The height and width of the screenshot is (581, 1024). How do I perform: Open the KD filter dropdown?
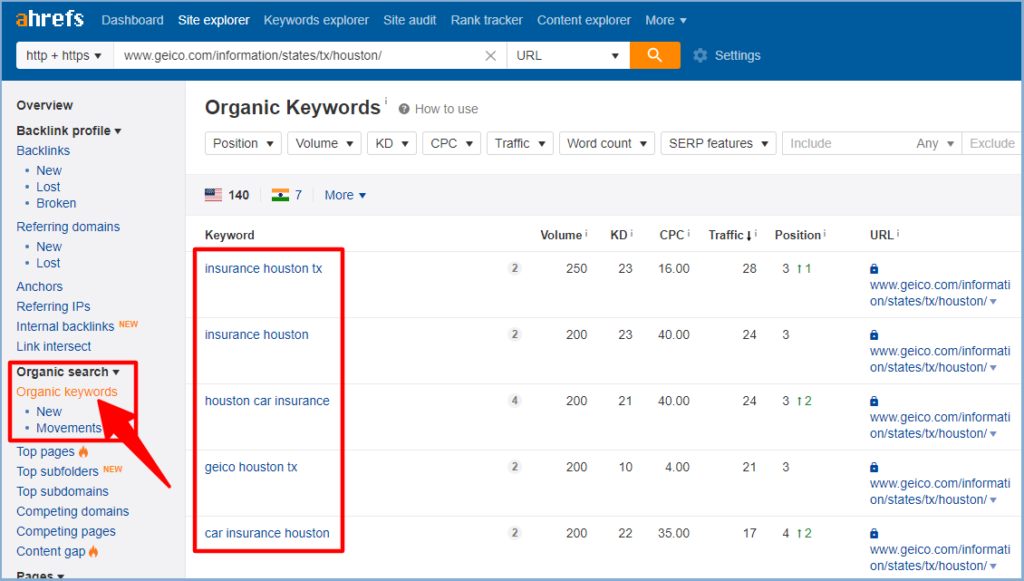coord(392,143)
